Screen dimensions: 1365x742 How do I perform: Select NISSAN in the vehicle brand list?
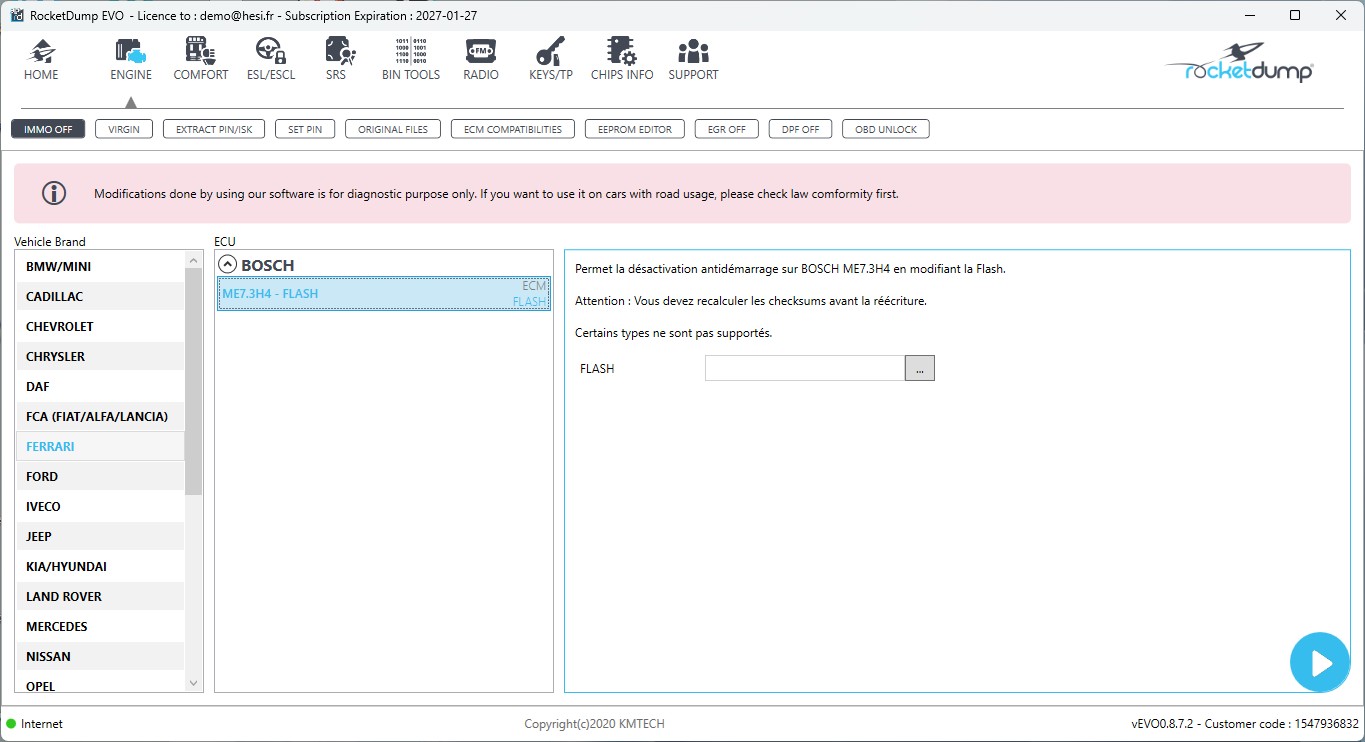coord(100,656)
